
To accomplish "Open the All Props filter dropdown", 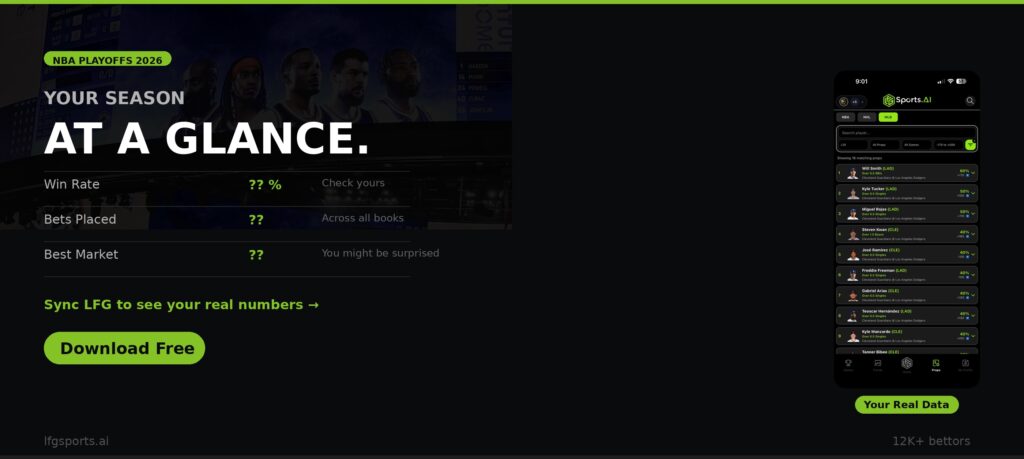I will coord(885,145).
